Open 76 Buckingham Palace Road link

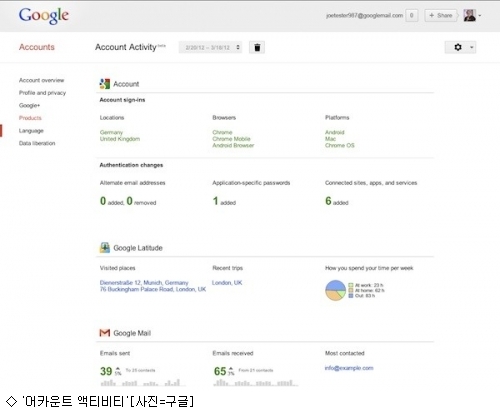click(153, 289)
